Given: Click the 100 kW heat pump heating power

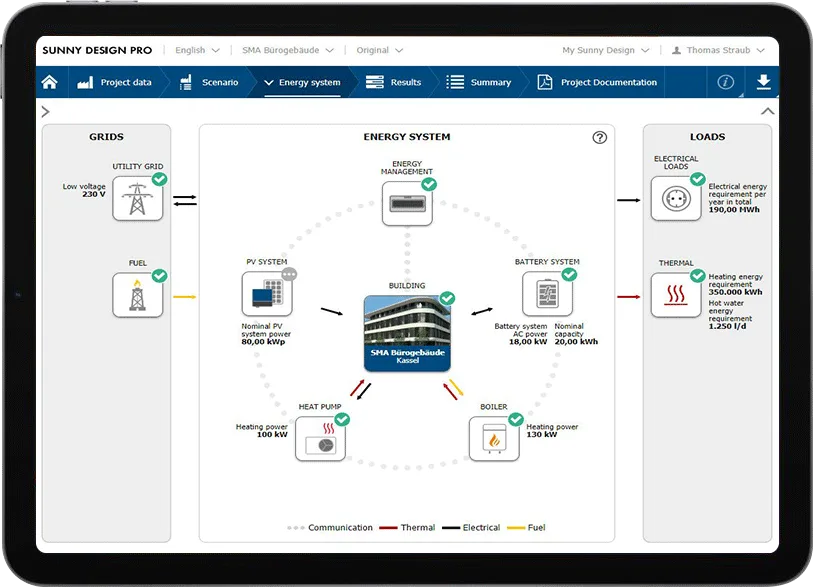Looking at the screenshot, I should [272, 435].
